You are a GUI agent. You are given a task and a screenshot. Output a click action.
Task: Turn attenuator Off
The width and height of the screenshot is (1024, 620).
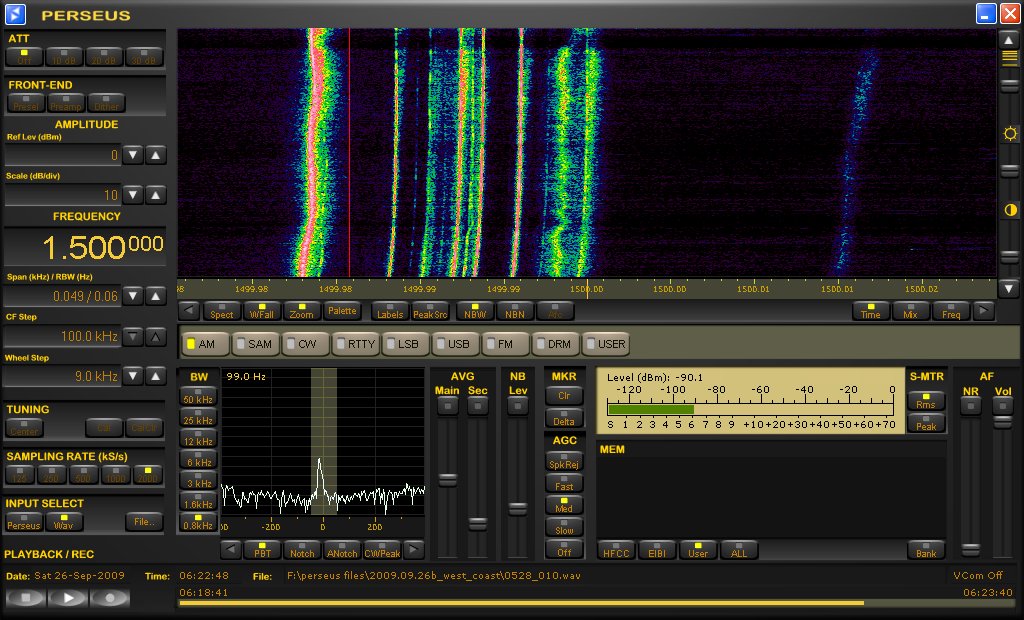point(24,57)
